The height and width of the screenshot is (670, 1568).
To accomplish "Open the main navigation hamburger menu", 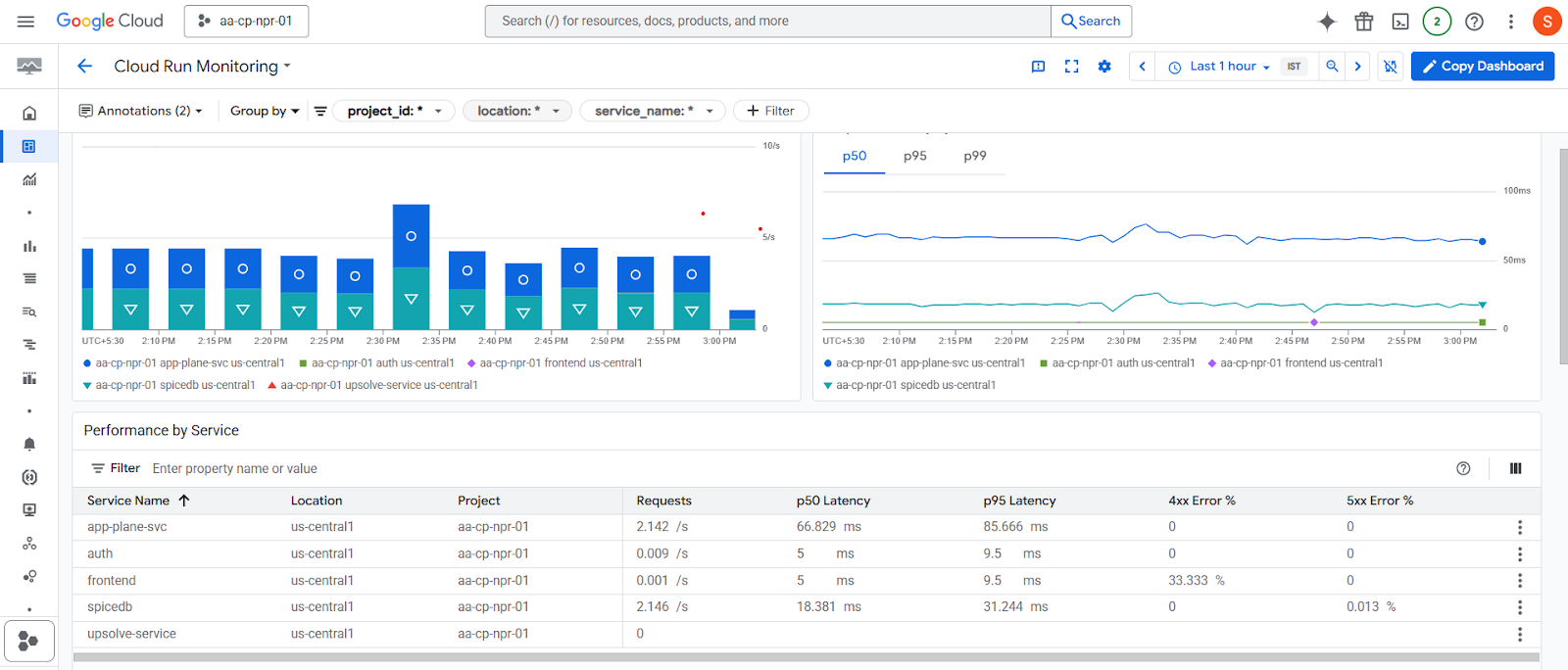I will pyautogui.click(x=26, y=21).
